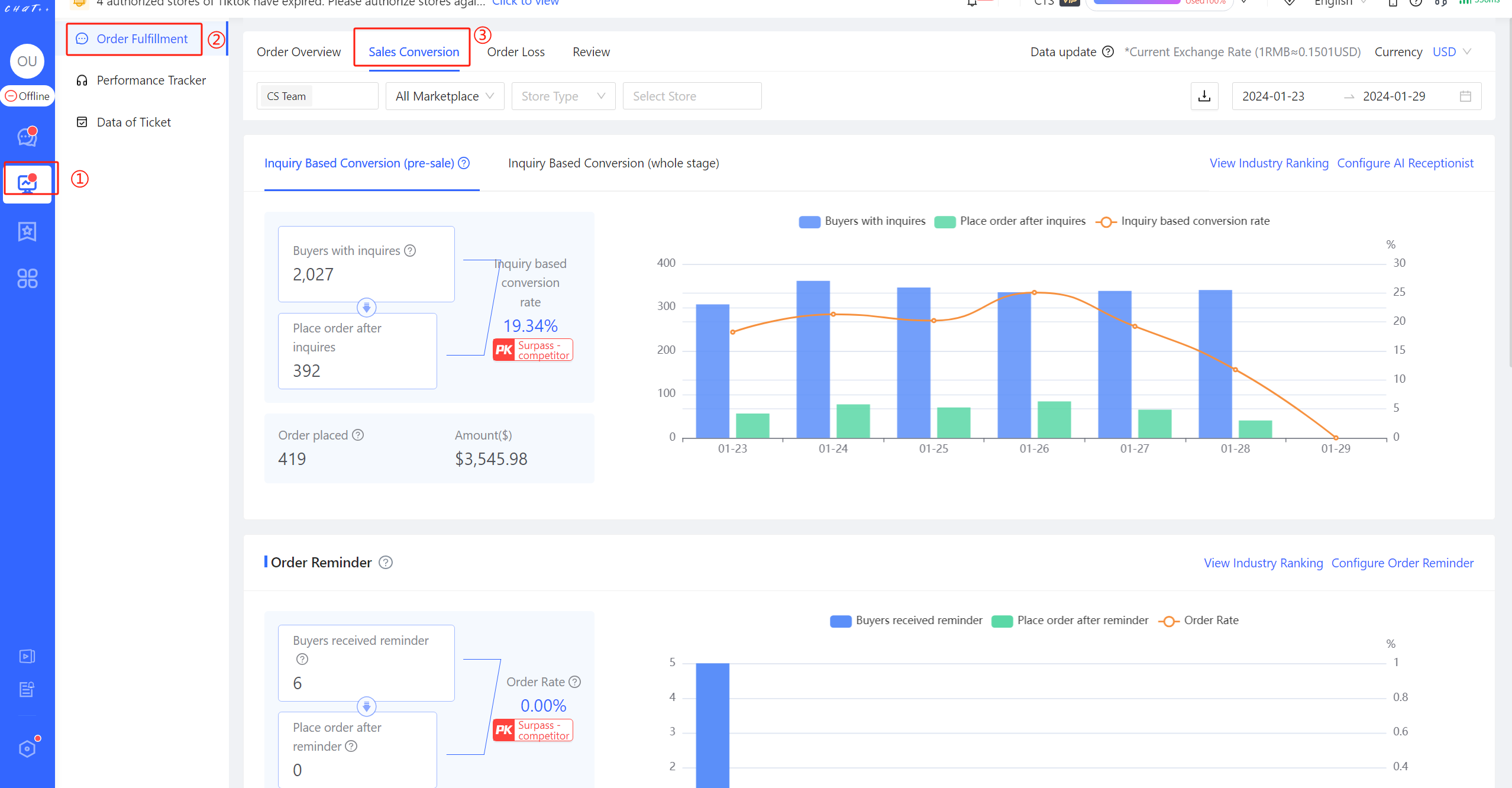This screenshot has height=788, width=1512.
Task: Expand the All Marketplace dropdown
Action: (x=445, y=96)
